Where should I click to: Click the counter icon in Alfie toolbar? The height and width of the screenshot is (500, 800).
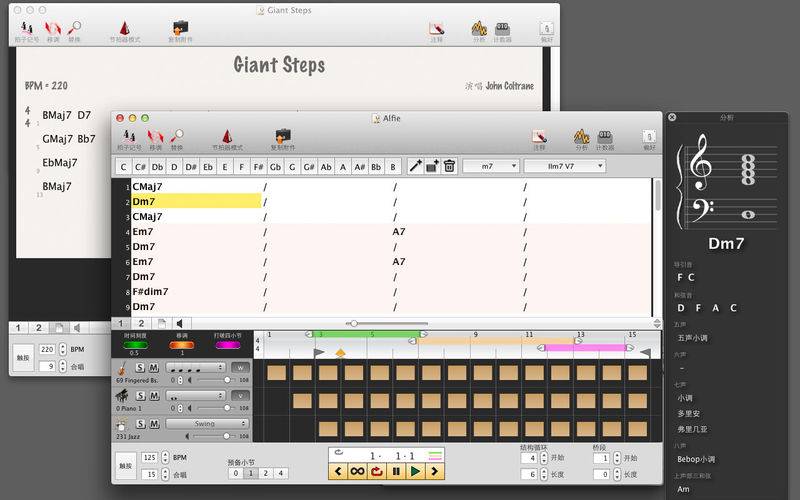tap(605, 137)
